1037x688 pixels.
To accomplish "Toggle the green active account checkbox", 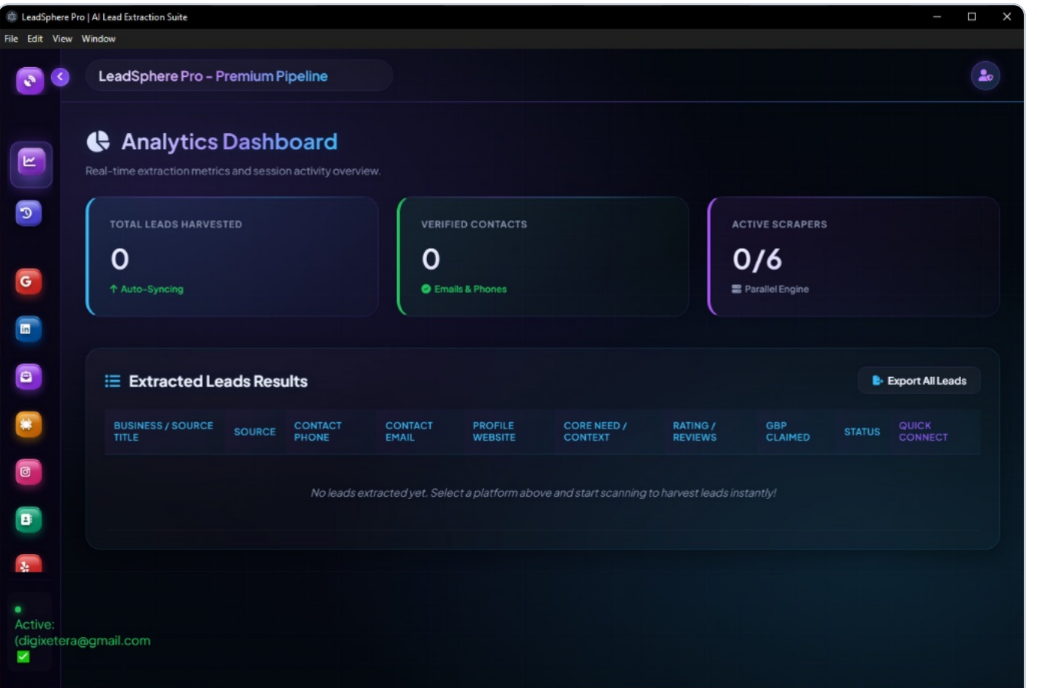I will coord(23,656).
